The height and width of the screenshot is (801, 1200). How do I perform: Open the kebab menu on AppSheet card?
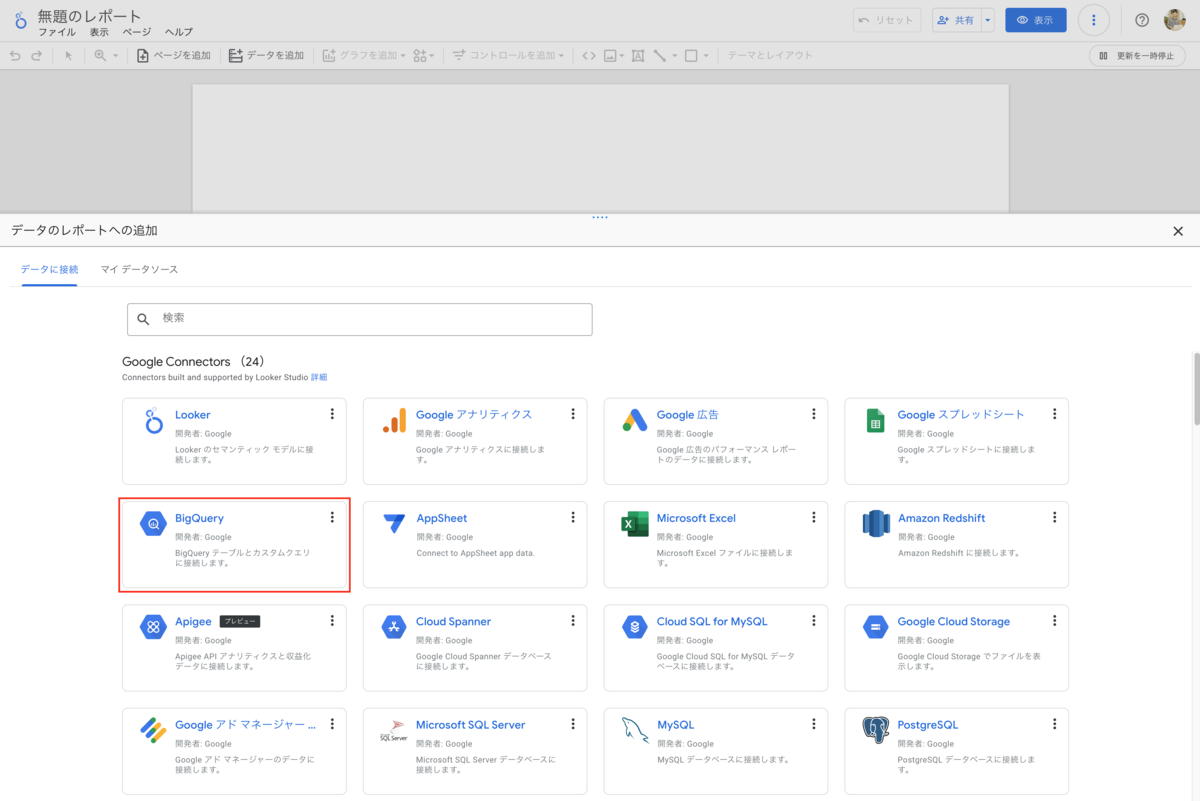coord(573,517)
